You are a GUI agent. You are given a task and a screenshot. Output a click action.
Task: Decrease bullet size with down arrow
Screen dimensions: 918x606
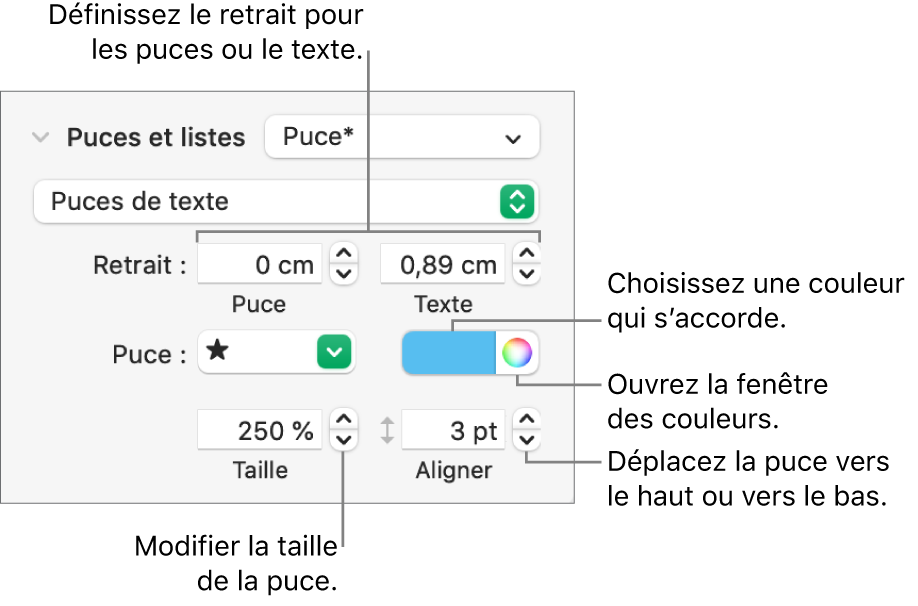343,441
